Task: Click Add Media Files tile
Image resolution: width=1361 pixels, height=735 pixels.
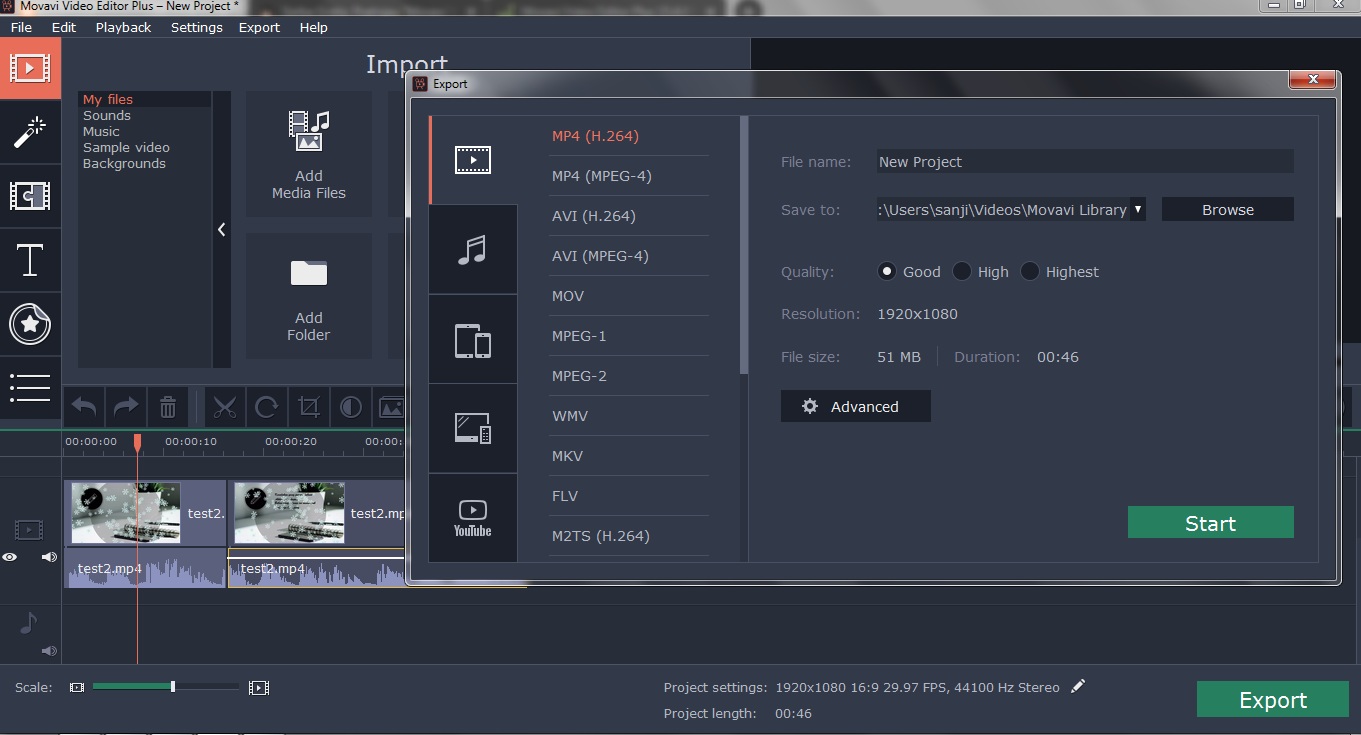Action: click(x=309, y=155)
